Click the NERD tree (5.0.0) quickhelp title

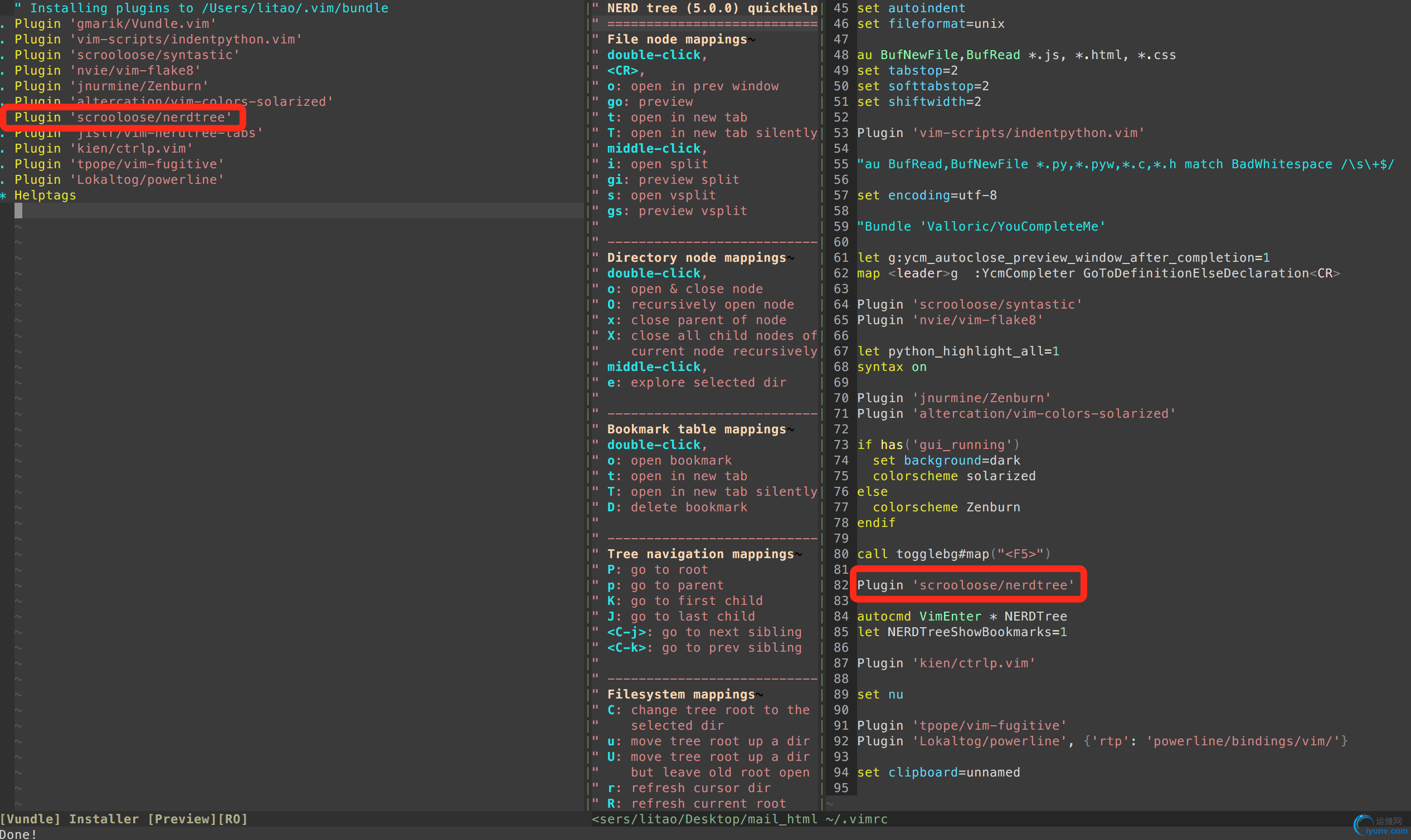point(712,8)
